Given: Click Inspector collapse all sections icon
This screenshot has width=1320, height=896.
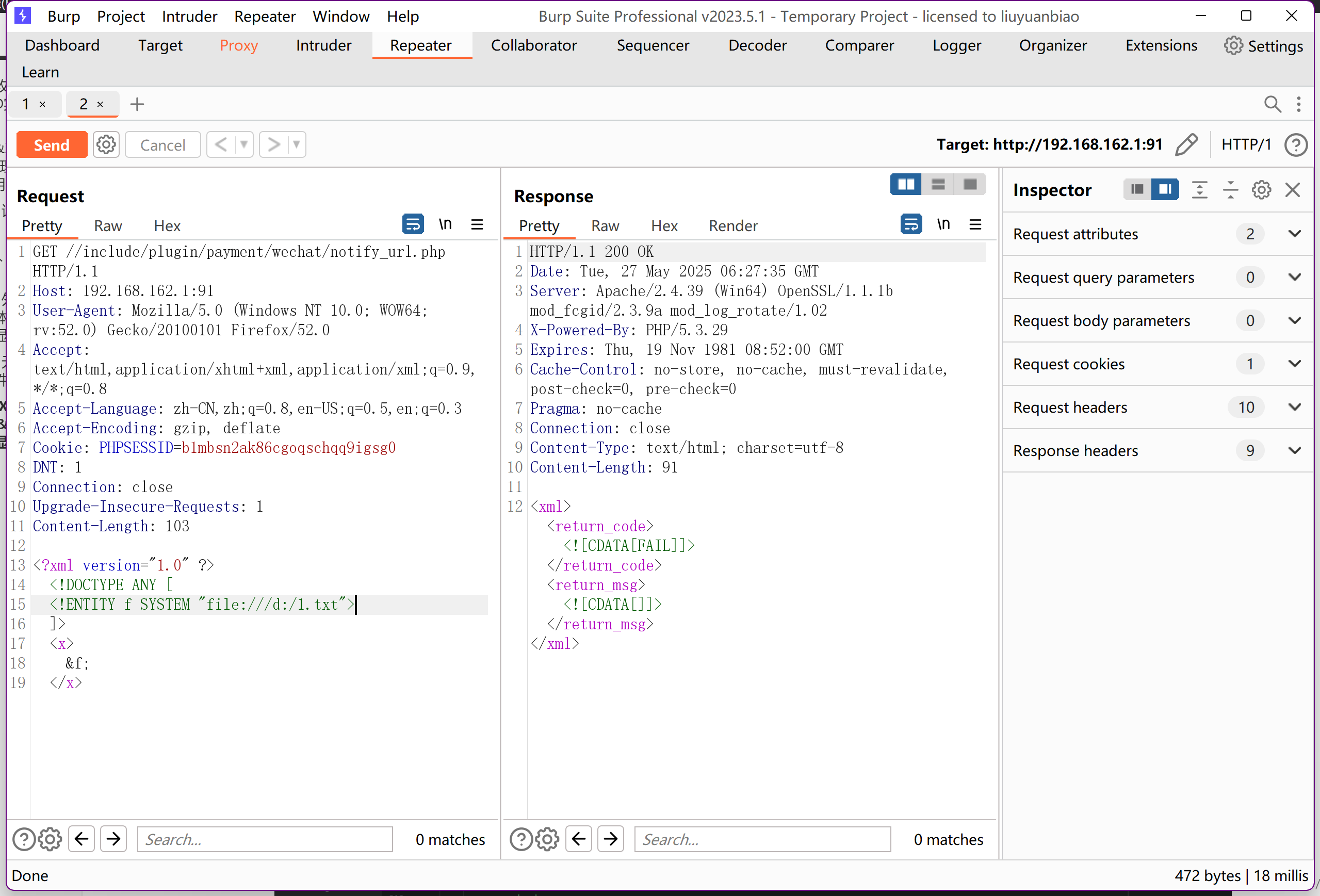Looking at the screenshot, I should click(1230, 190).
